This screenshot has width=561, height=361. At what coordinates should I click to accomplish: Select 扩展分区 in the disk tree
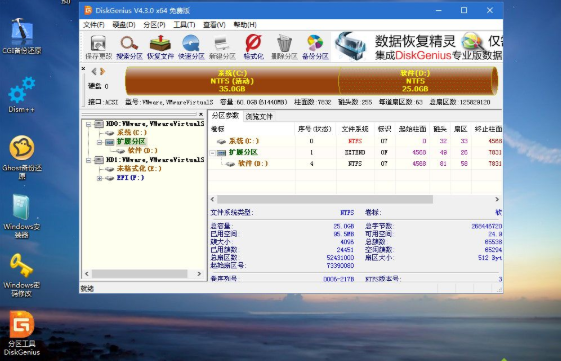coord(131,142)
